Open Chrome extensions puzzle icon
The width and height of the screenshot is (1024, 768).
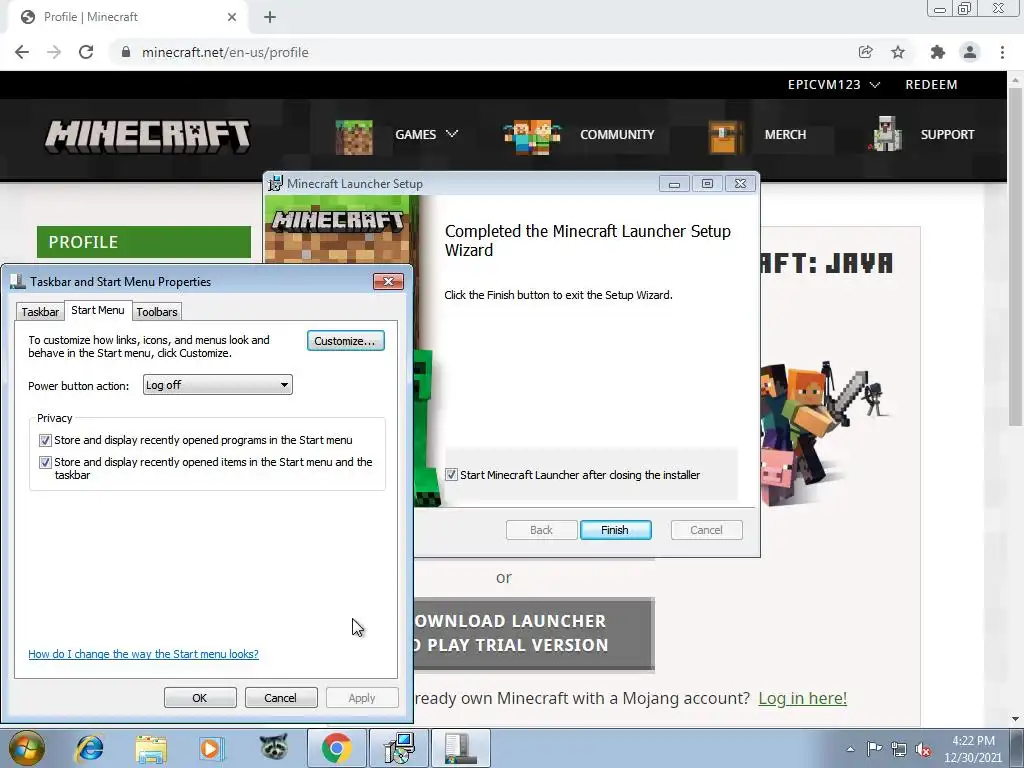[x=938, y=52]
